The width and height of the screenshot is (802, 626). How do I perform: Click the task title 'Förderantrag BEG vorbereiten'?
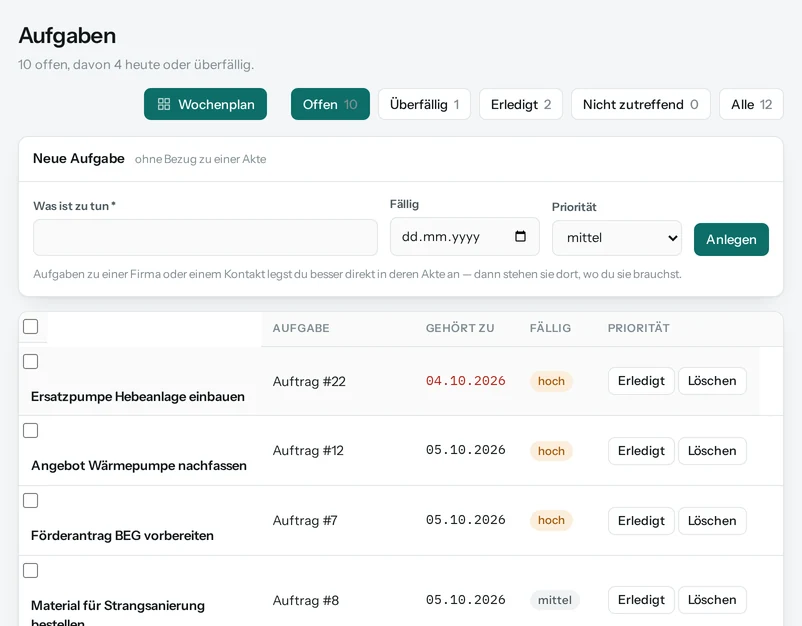(x=122, y=536)
